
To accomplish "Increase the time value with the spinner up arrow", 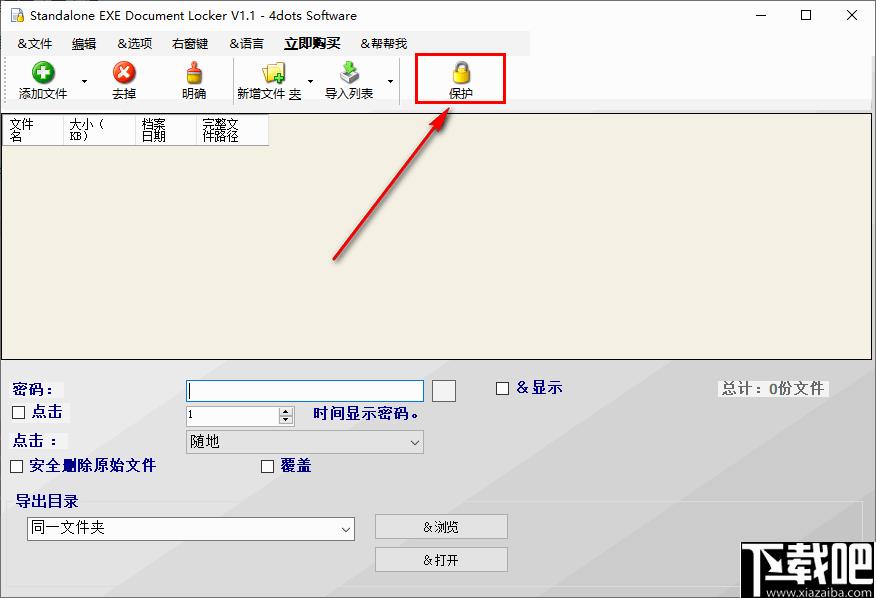I will [286, 411].
